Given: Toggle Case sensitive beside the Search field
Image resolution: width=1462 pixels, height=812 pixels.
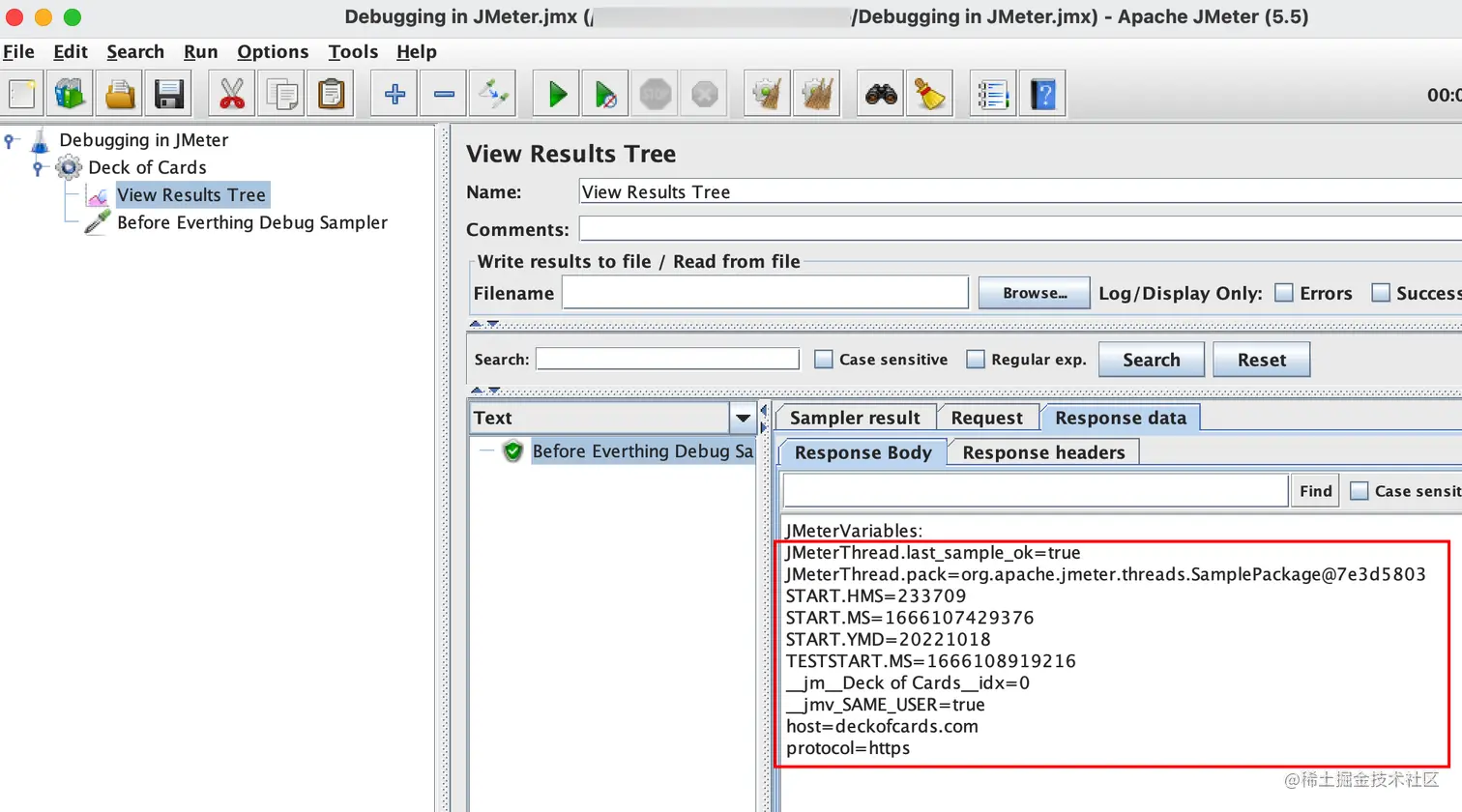Looking at the screenshot, I should [x=824, y=360].
